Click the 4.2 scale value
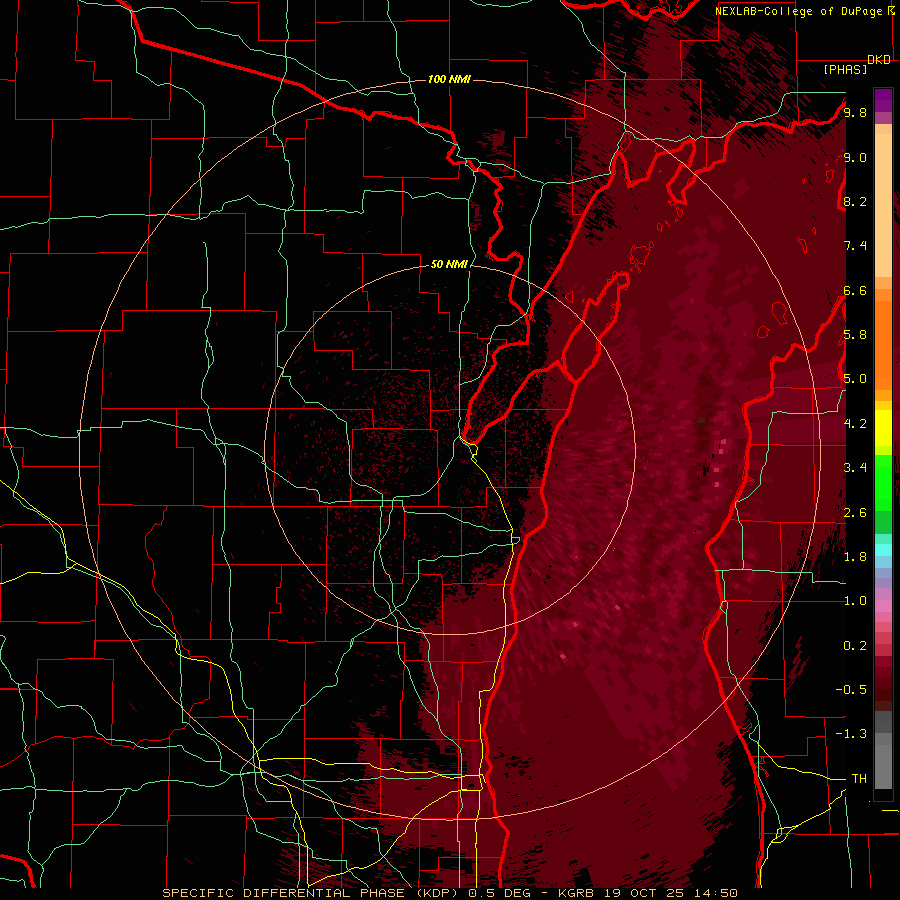Viewport: 900px width, 900px height. pyautogui.click(x=855, y=424)
